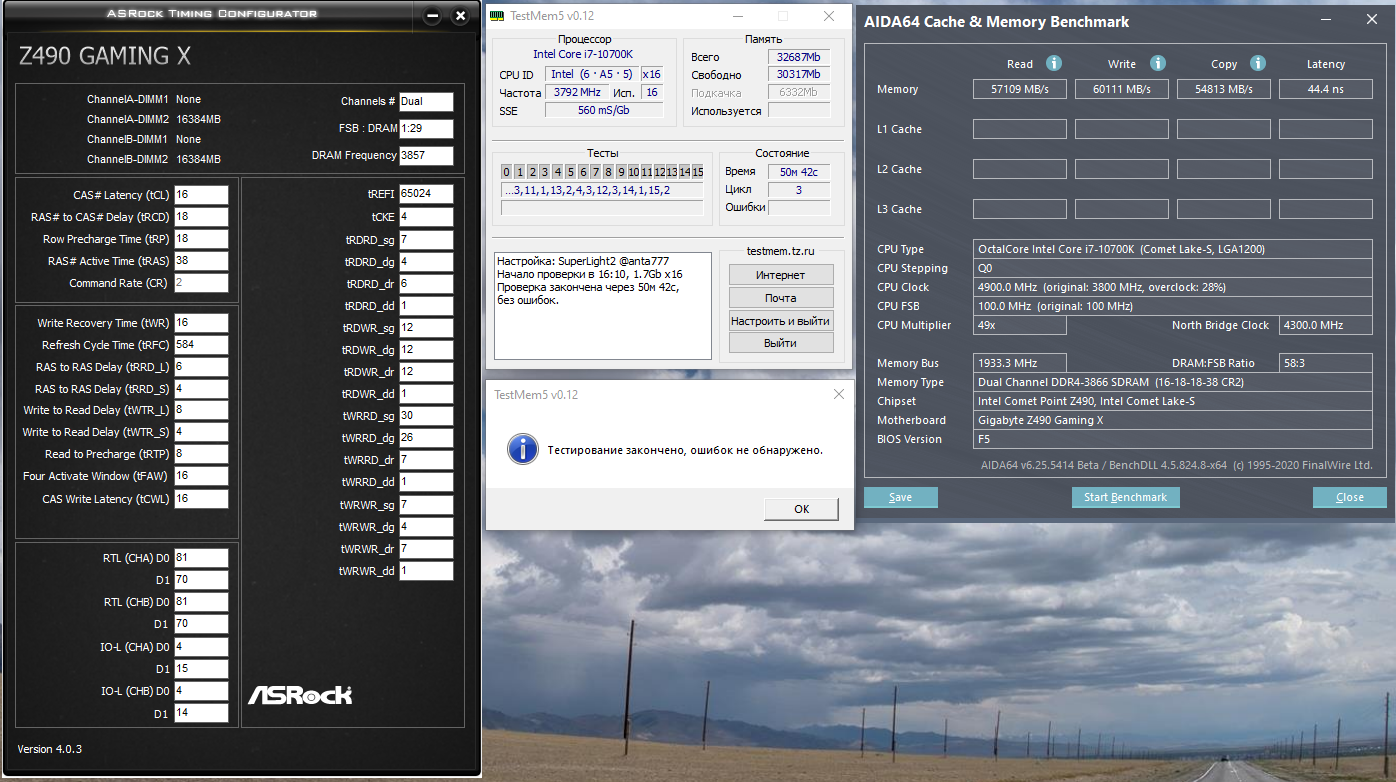The height and width of the screenshot is (782, 1396).
Task: Focus the CAS Write Latency (tCWL) field
Action: point(201,499)
